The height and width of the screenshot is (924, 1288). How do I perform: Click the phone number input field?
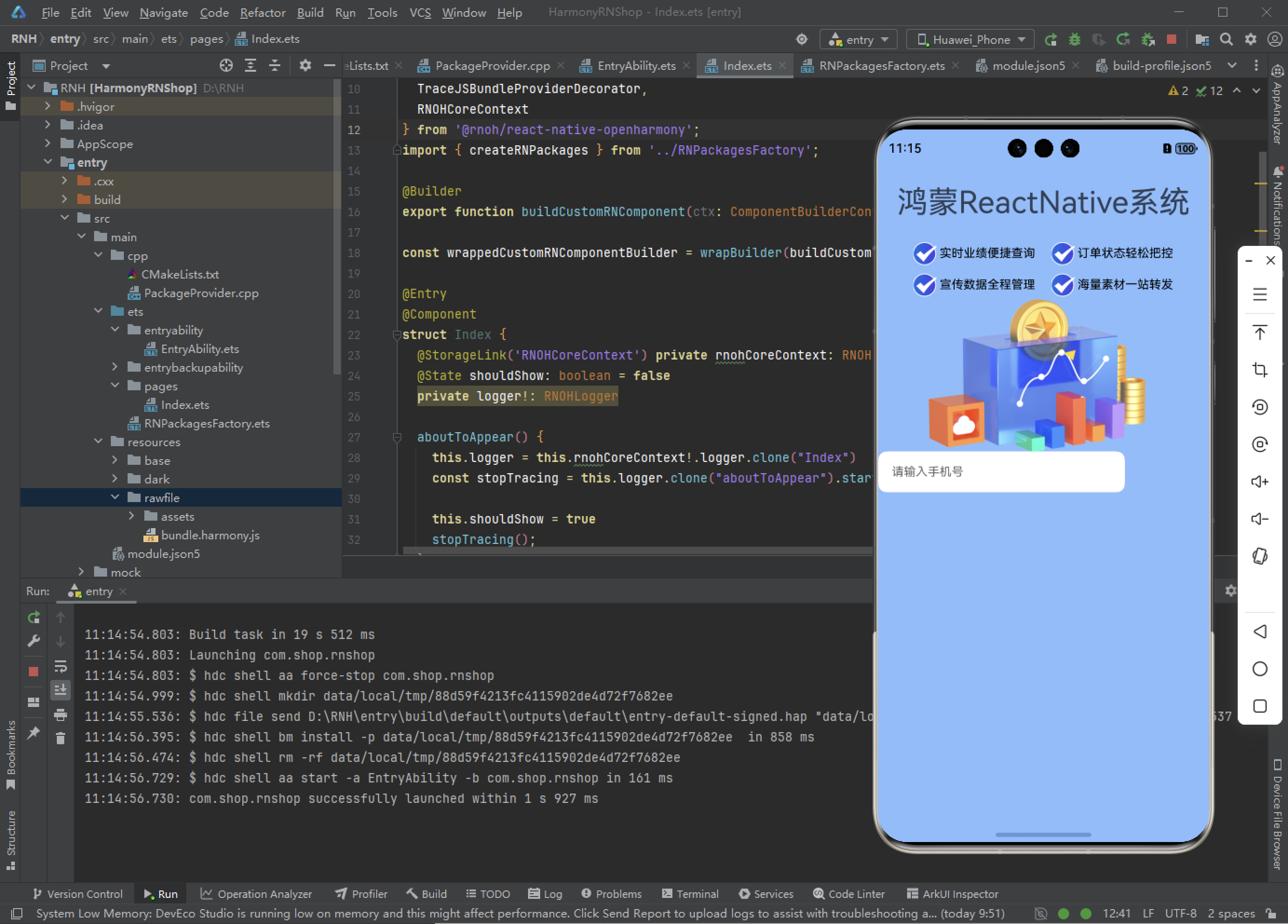tap(1001, 471)
